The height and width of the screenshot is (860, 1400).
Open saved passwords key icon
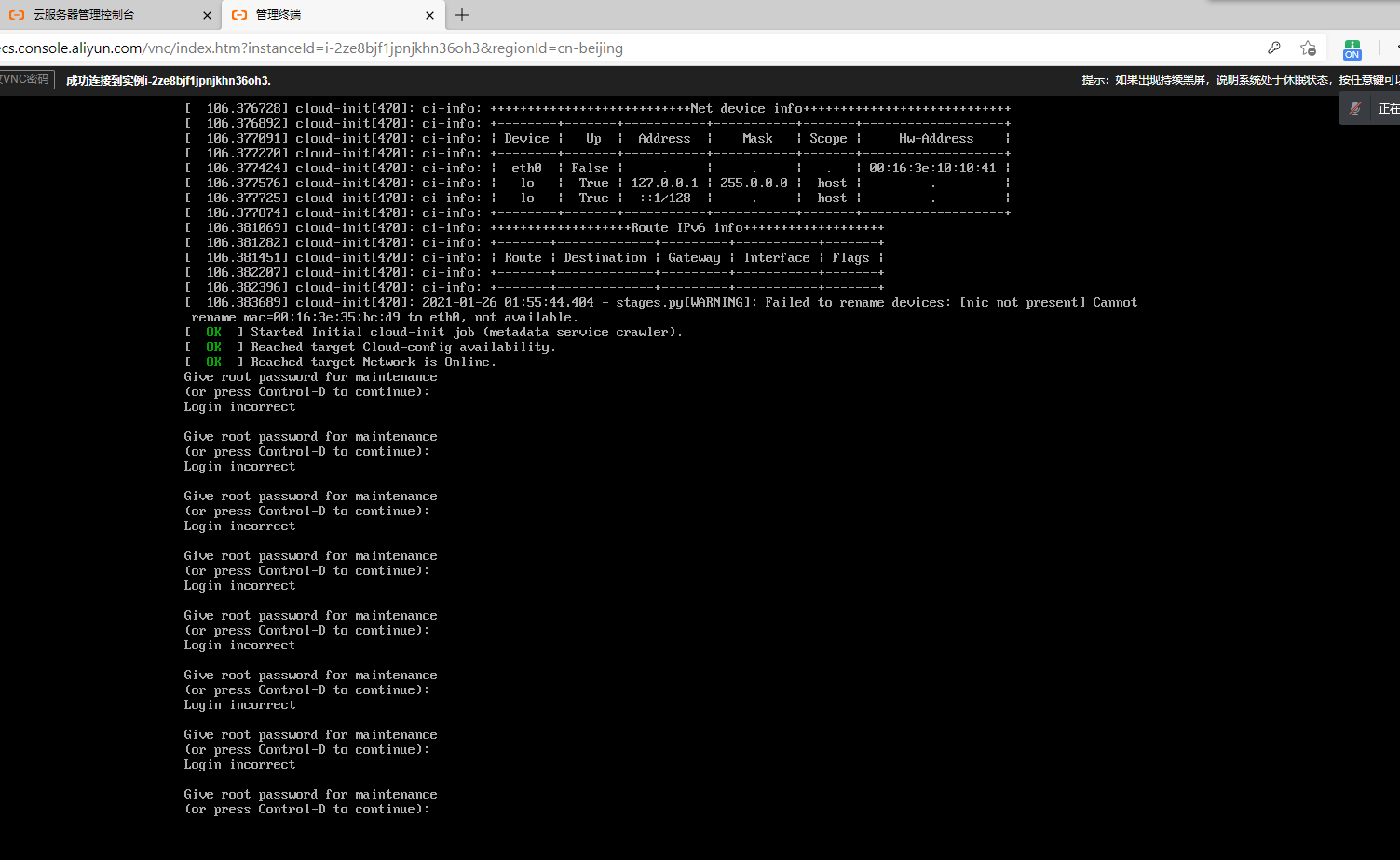1274,48
